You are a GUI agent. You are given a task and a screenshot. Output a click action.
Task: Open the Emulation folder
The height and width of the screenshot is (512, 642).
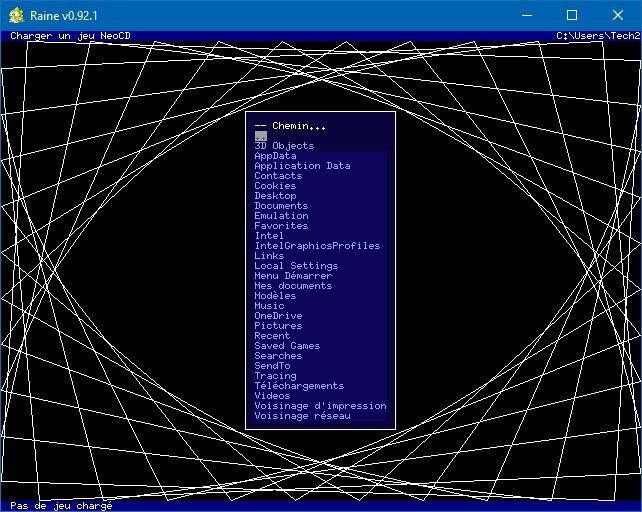281,216
